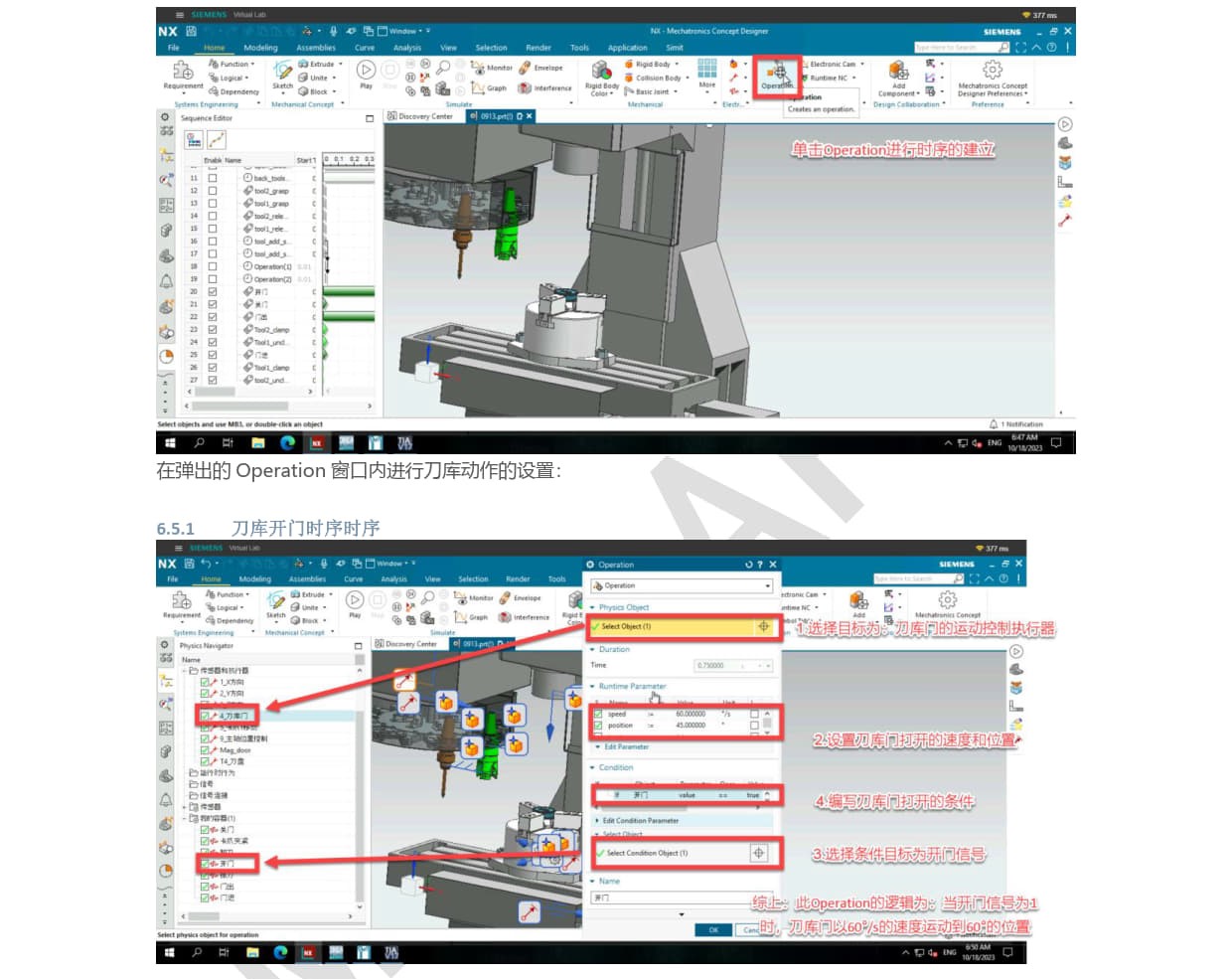
Task: Click Add Component icon in upper screenshot
Action: point(898,70)
